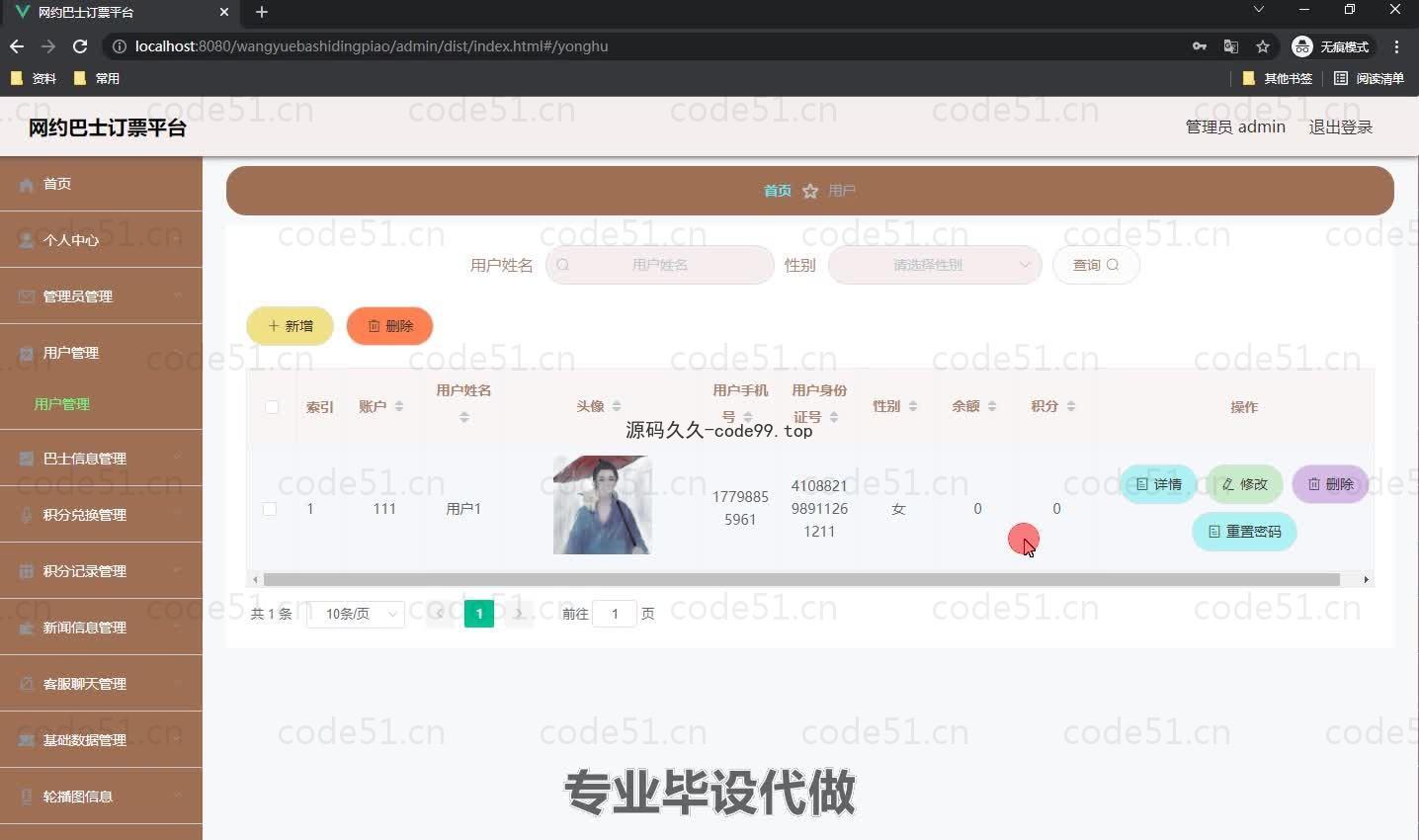Screen dimensions: 1419x840
Task: Open the 请选择性别 dropdown
Action: [935, 265]
